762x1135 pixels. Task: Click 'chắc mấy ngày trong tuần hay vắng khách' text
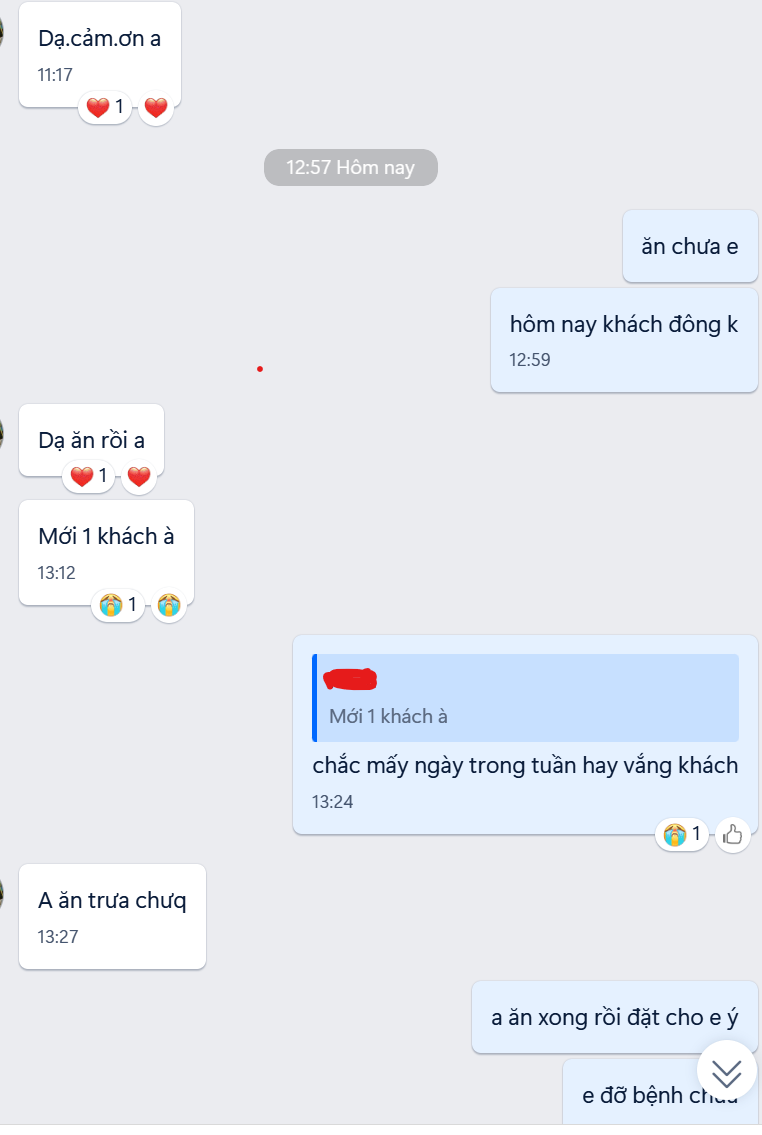tap(525, 765)
